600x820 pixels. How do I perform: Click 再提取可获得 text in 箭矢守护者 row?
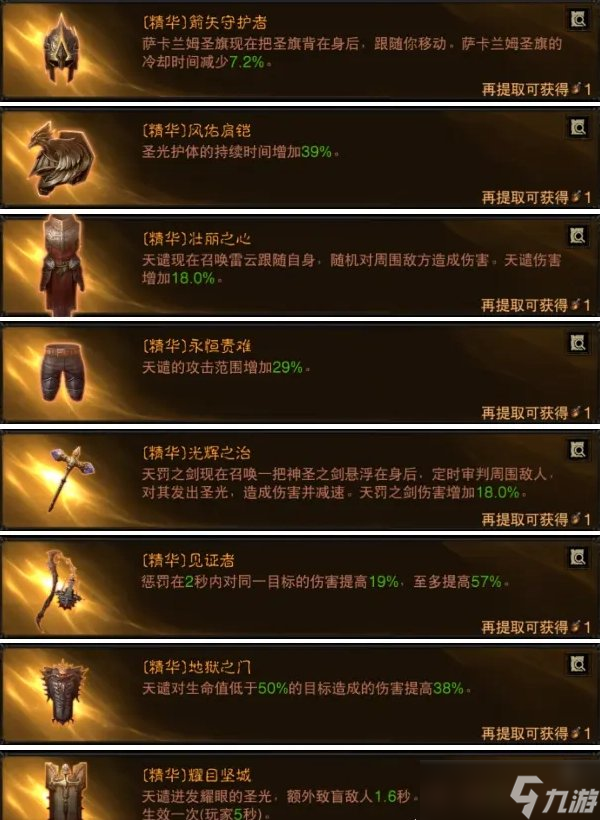525,89
